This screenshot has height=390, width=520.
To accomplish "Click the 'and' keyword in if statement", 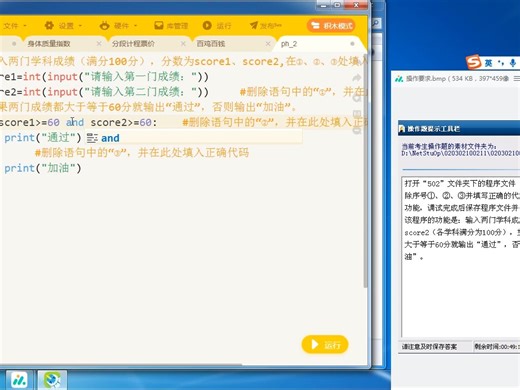I will coord(75,122).
